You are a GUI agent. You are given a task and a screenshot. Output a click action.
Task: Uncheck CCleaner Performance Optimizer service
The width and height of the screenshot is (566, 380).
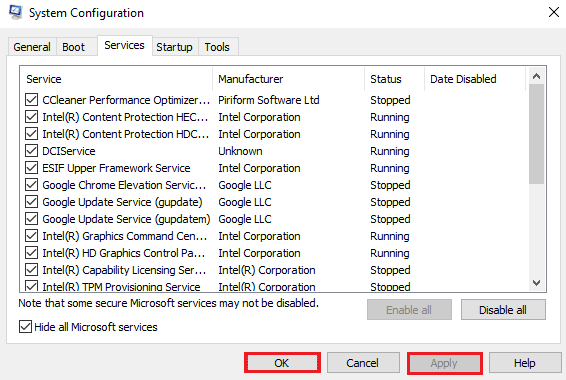[31, 100]
